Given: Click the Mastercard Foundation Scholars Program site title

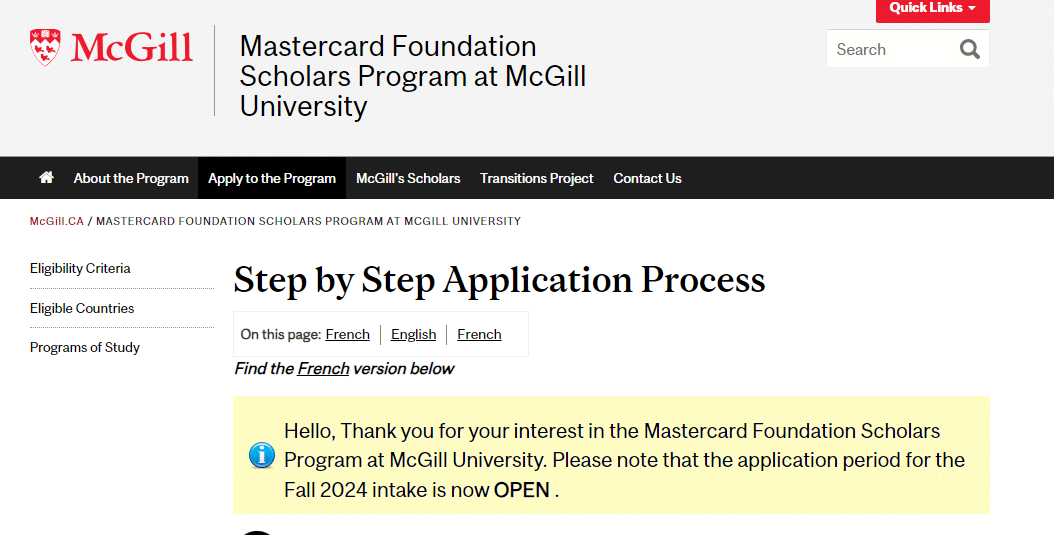Looking at the screenshot, I should (412, 76).
